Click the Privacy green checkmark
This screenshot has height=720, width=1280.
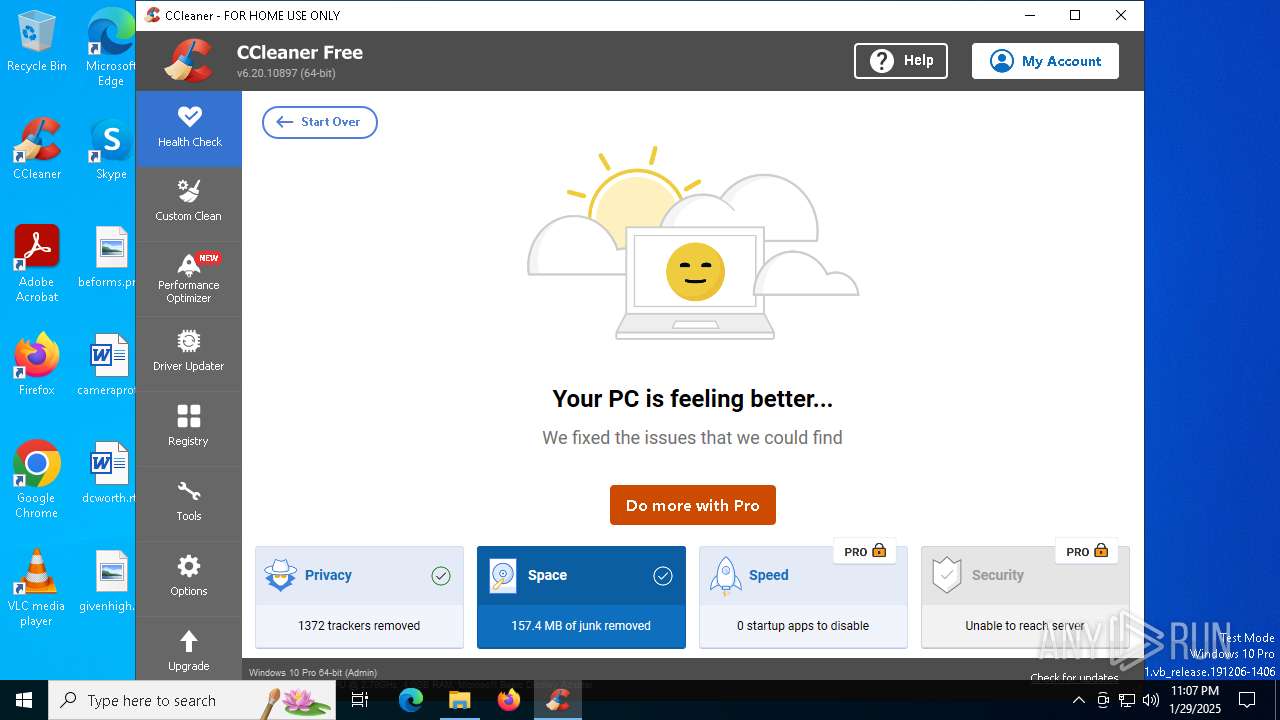point(441,576)
